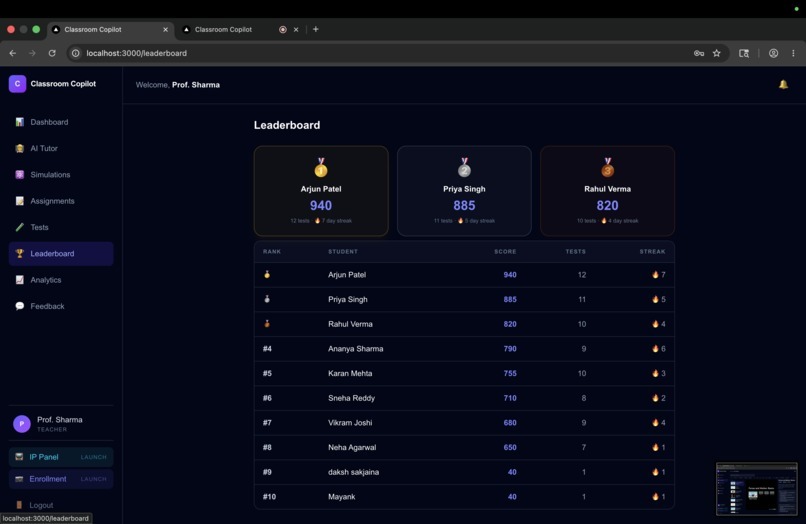Open the AI Tutor sidebar item
Viewport: 806px width, 524px height.
coord(61,148)
